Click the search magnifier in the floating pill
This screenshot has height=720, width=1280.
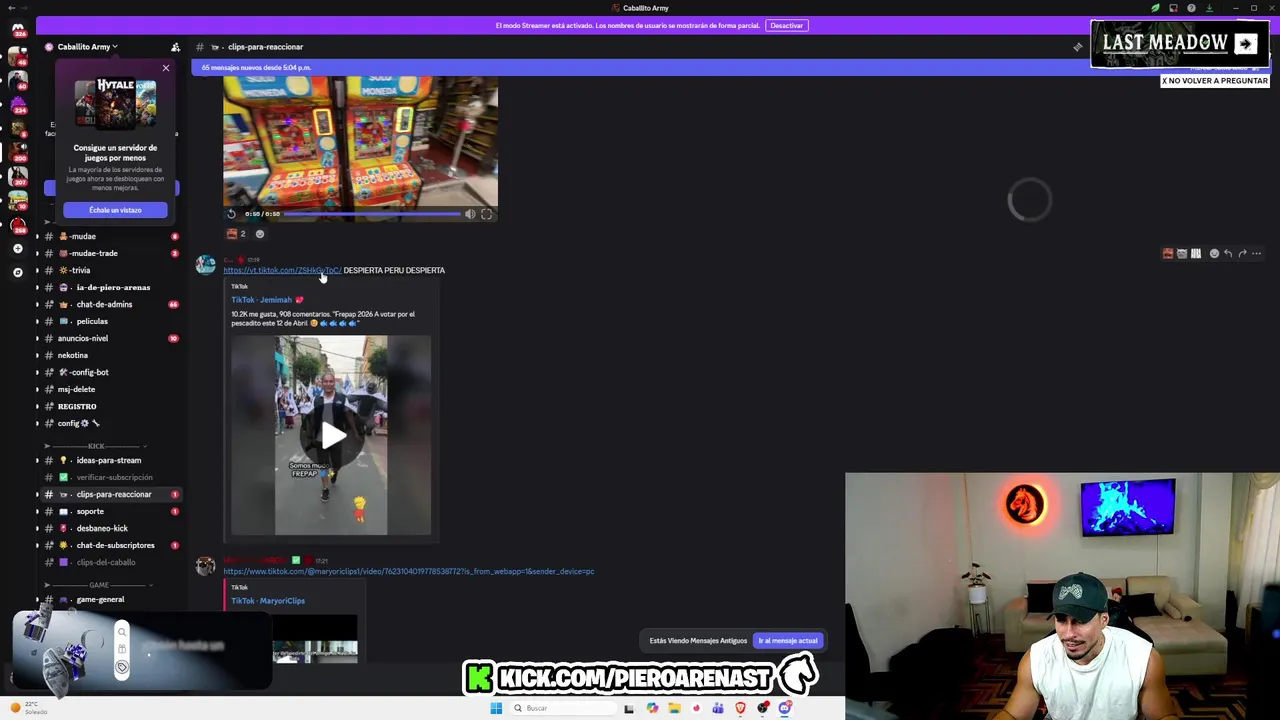122,631
